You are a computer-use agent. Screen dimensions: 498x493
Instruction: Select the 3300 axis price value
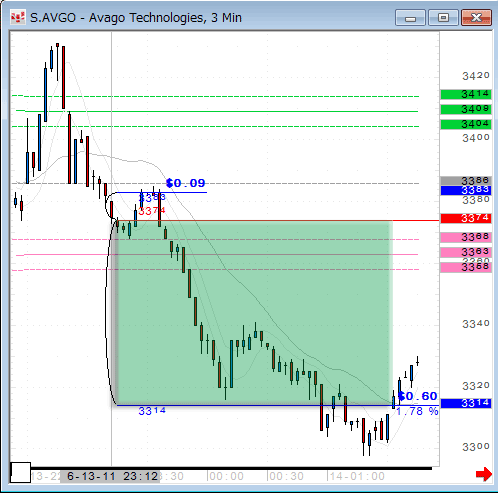(x=476, y=447)
